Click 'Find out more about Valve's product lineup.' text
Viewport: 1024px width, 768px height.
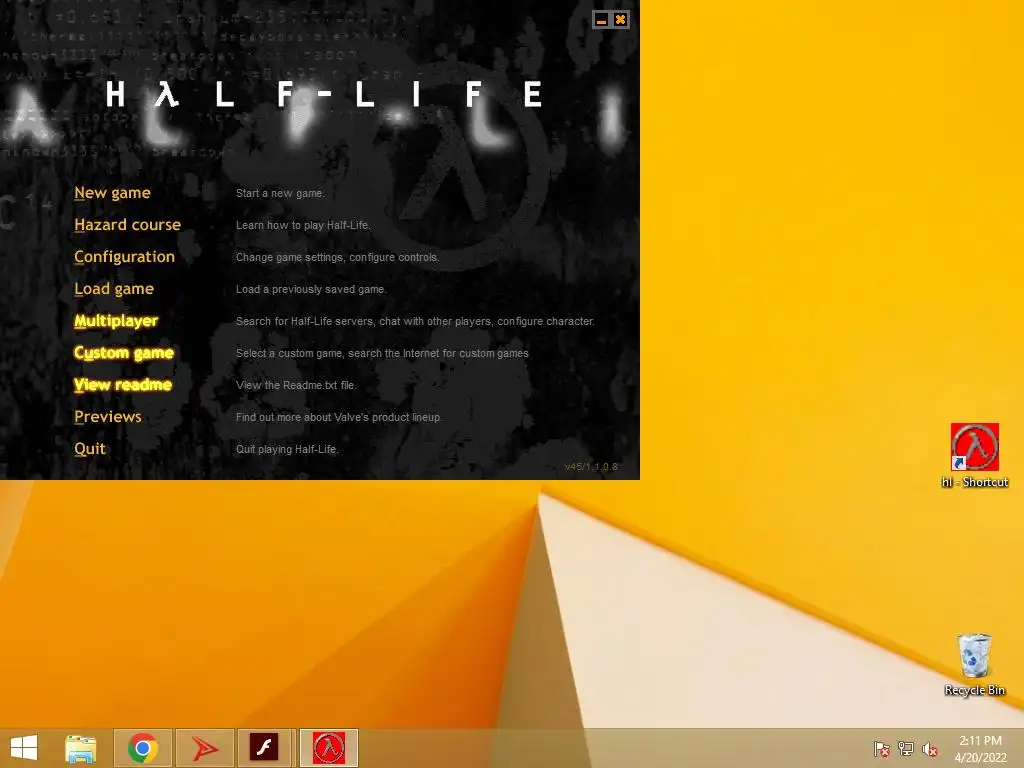[338, 417]
